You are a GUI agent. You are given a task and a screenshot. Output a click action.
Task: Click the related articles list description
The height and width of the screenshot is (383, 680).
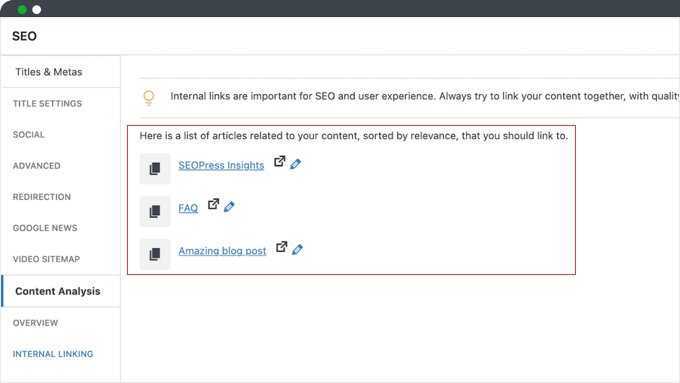[353, 136]
